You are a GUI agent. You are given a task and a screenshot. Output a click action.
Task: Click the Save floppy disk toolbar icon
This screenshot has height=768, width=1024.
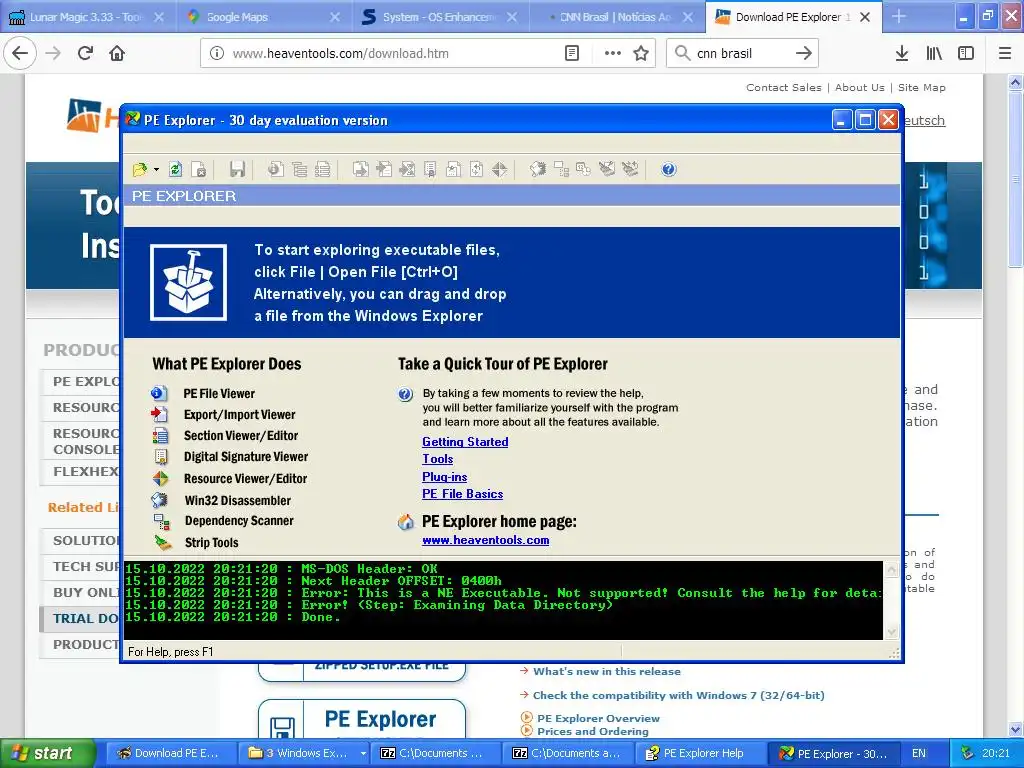tap(237, 170)
